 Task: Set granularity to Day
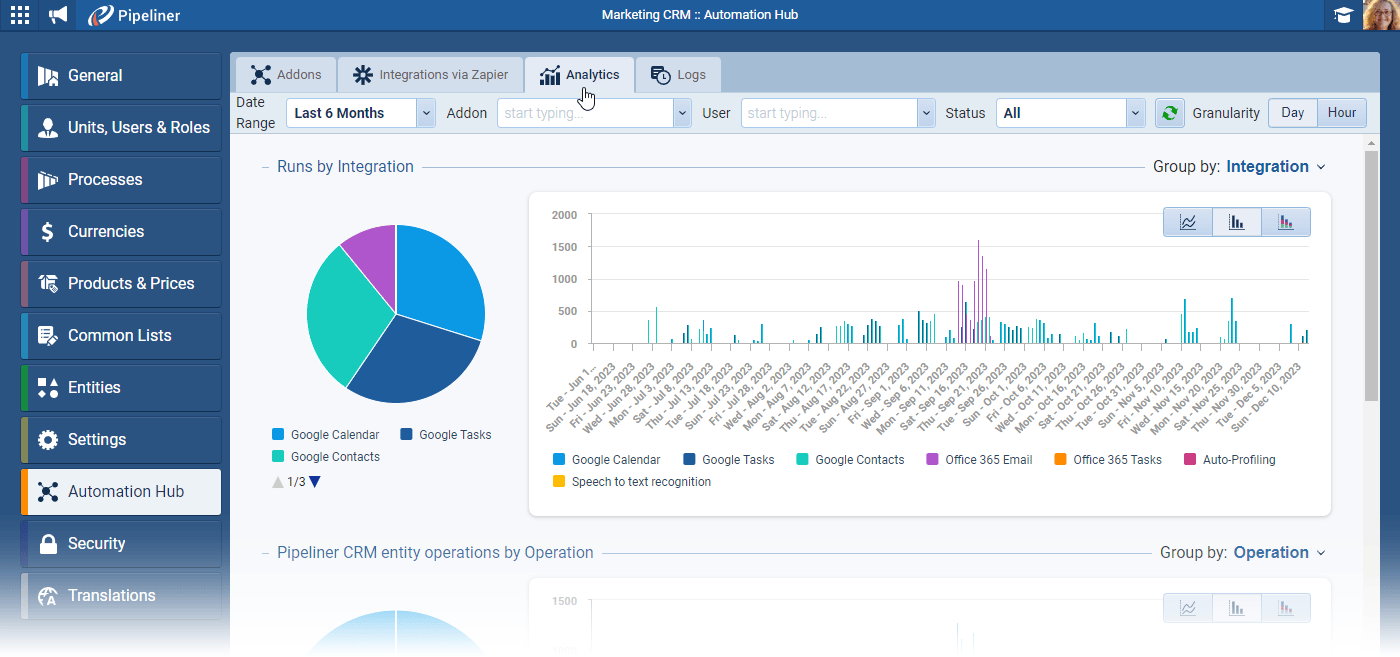pyautogui.click(x=1292, y=113)
